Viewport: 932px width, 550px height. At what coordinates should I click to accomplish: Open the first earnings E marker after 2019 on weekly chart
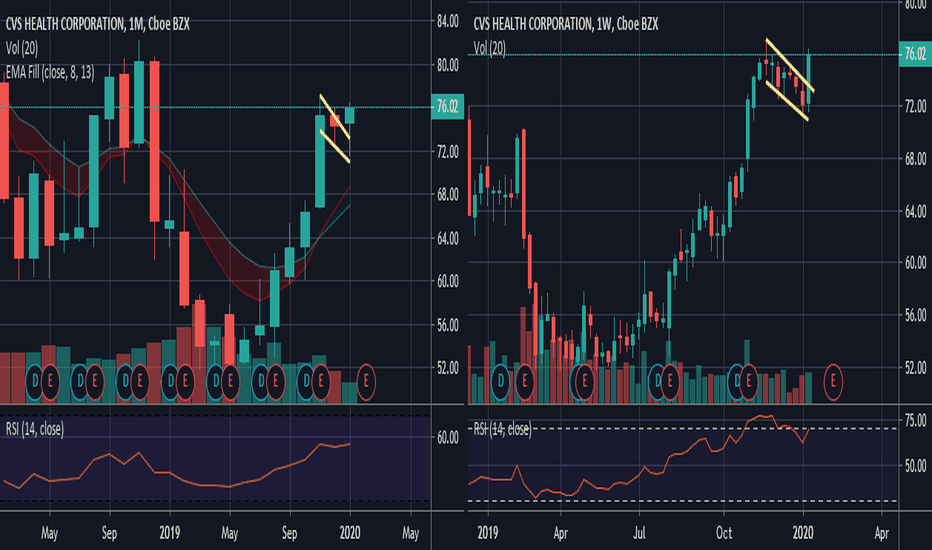(525, 381)
